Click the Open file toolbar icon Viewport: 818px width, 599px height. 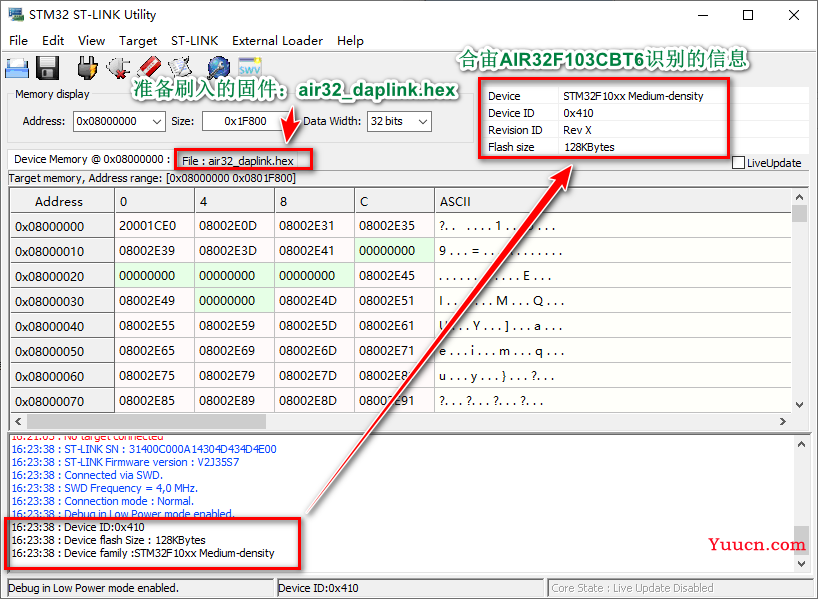pos(17,68)
